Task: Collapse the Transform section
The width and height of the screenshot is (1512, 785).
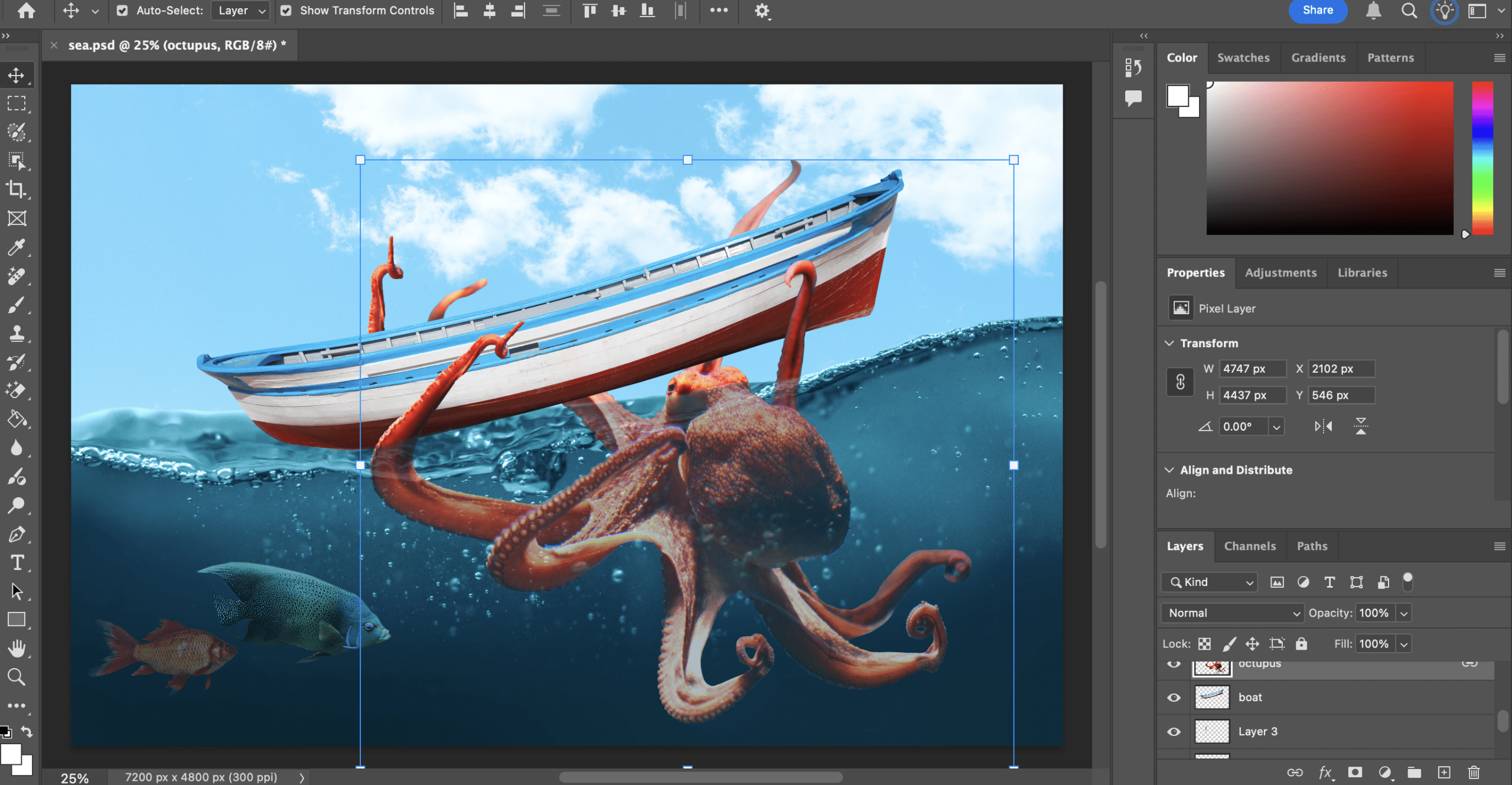Action: pyautogui.click(x=1169, y=343)
